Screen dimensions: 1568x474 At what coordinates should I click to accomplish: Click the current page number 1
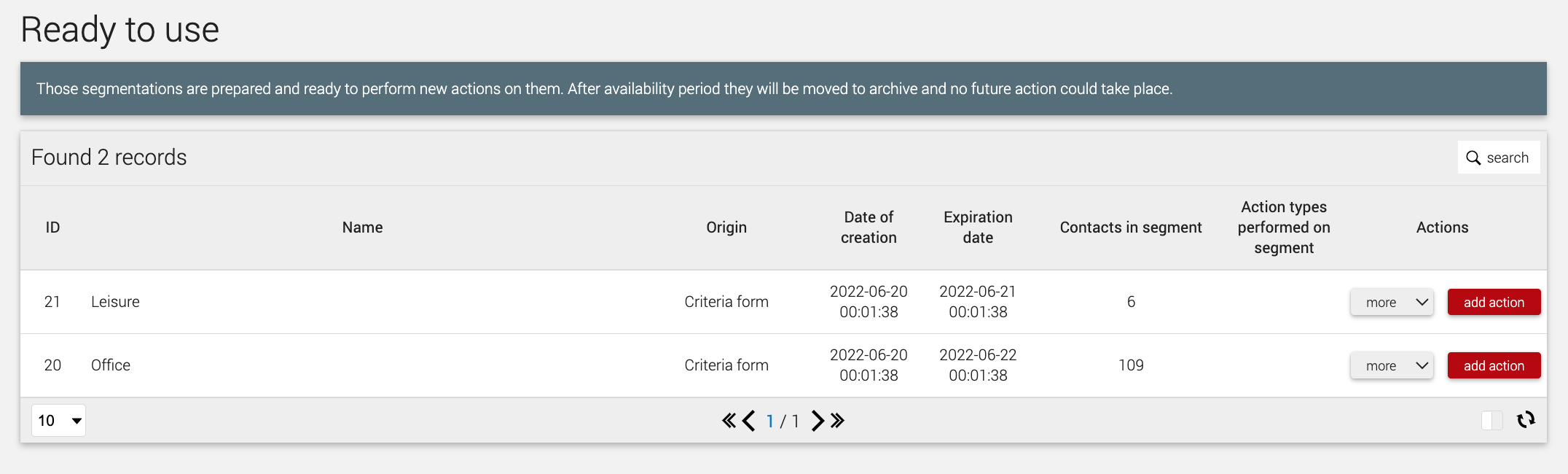769,421
